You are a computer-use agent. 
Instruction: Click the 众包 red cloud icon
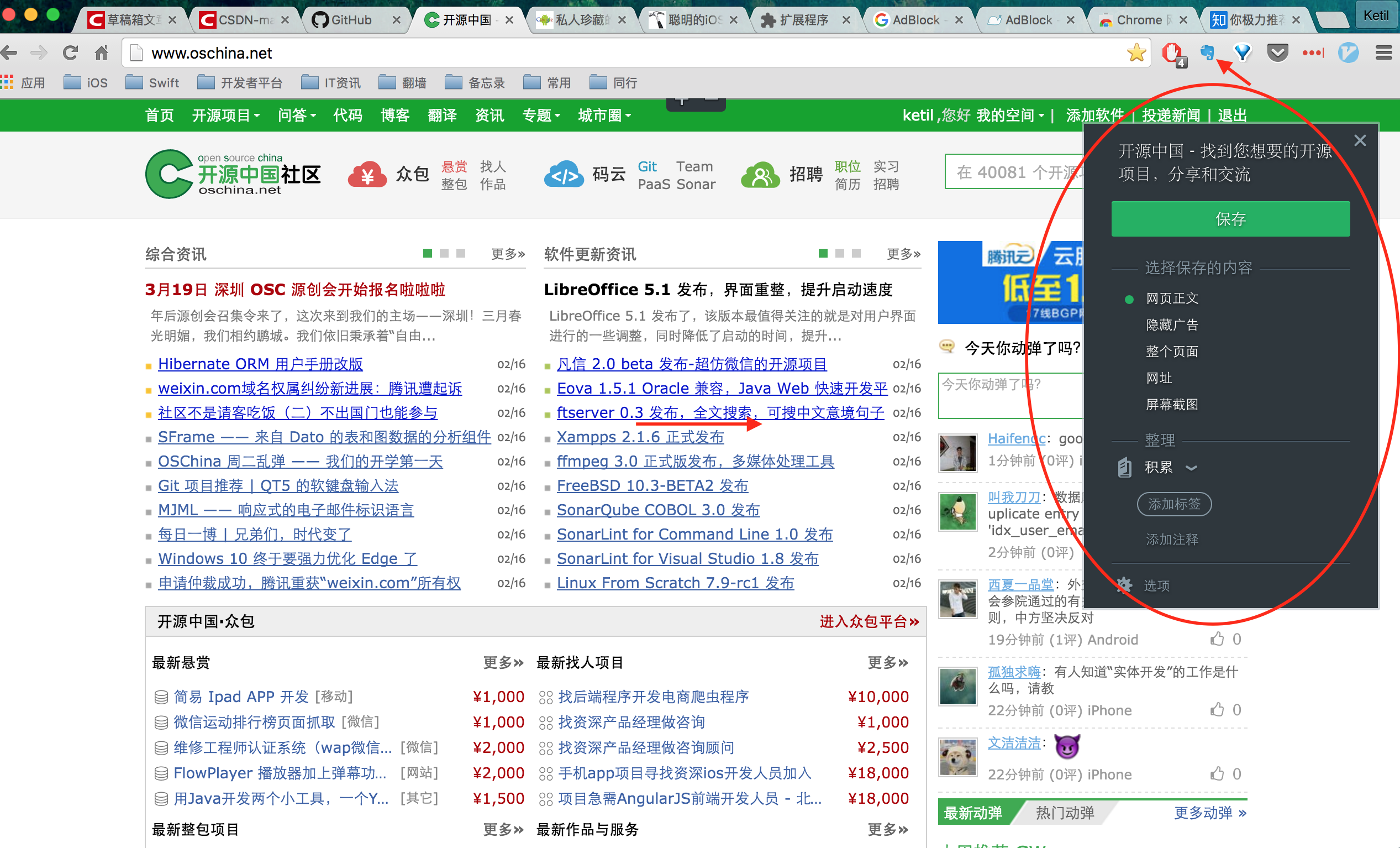367,175
